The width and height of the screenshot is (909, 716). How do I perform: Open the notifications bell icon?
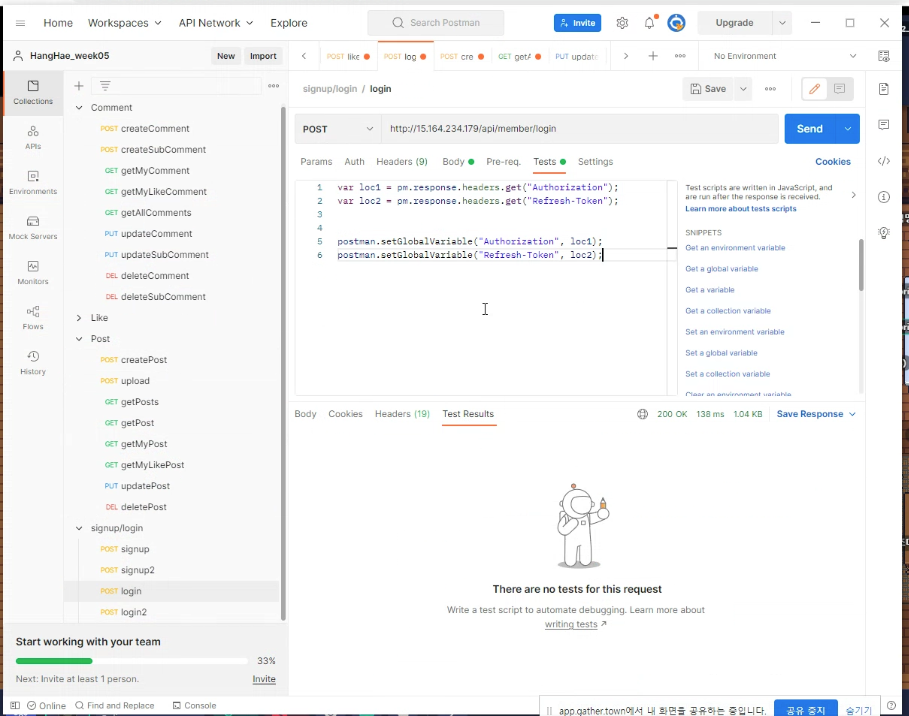(649, 23)
